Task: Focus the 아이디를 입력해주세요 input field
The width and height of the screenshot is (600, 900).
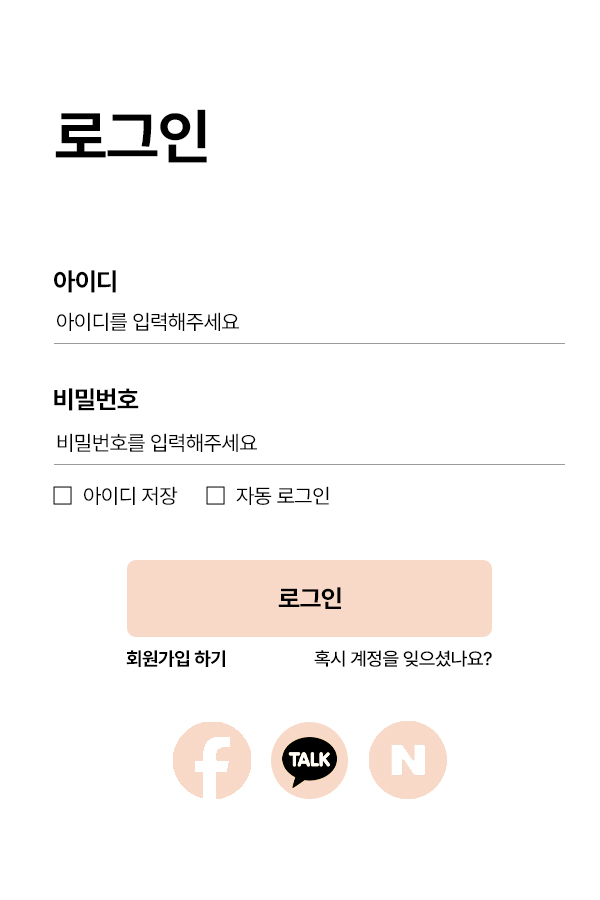Action: (309, 321)
